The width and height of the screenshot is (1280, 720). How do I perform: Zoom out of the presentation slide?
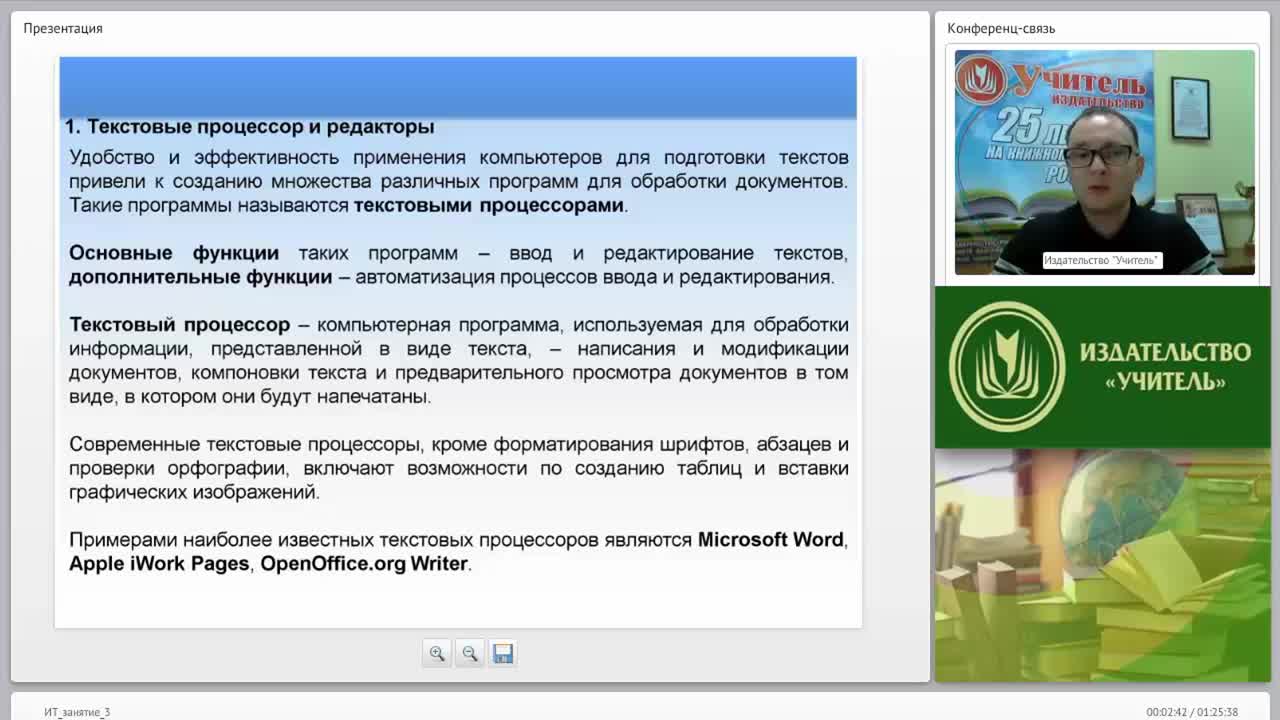470,653
